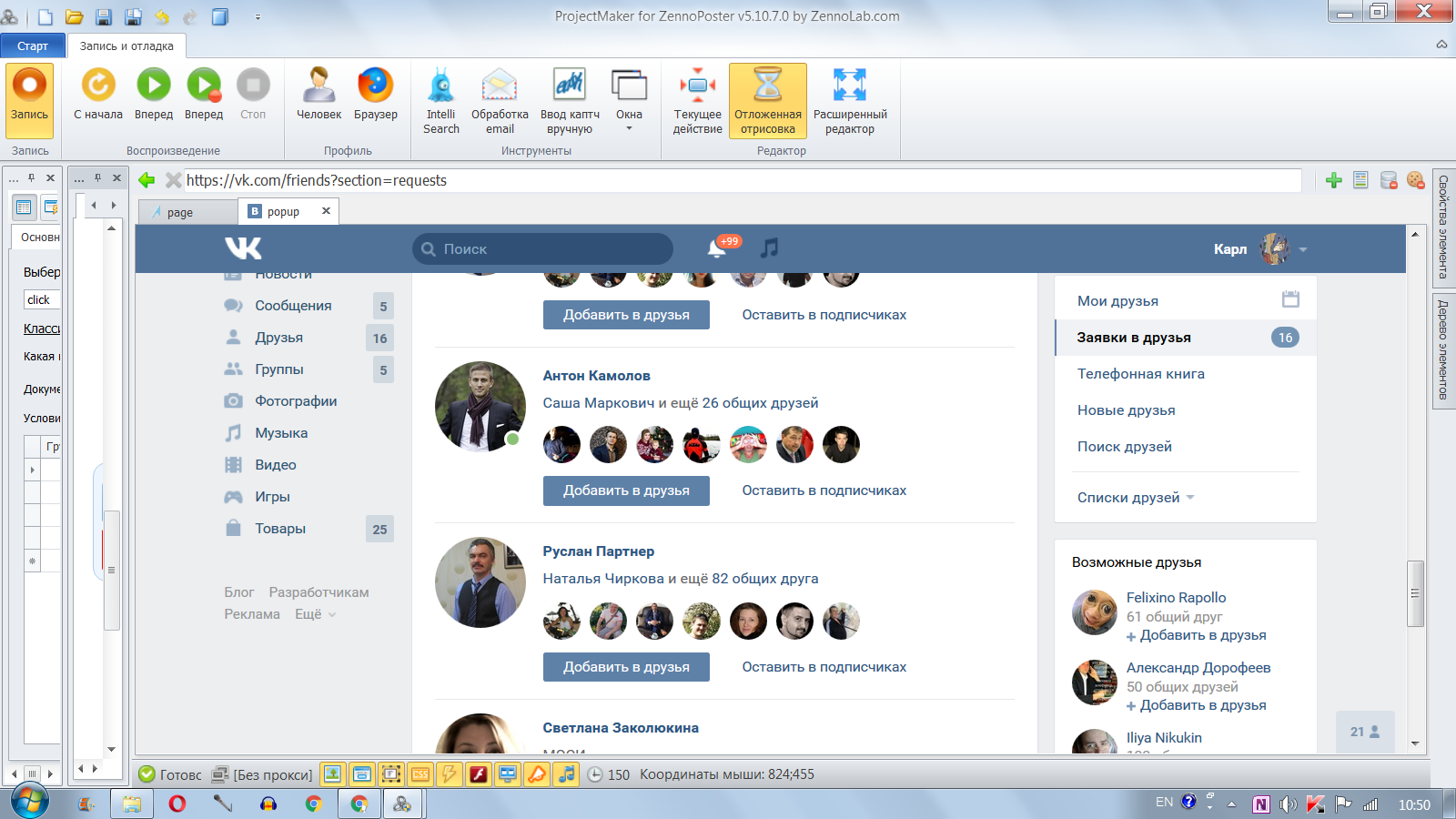This screenshot has height=819, width=1456.
Task: Click the volume speaker tray icon
Action: coord(1288,804)
